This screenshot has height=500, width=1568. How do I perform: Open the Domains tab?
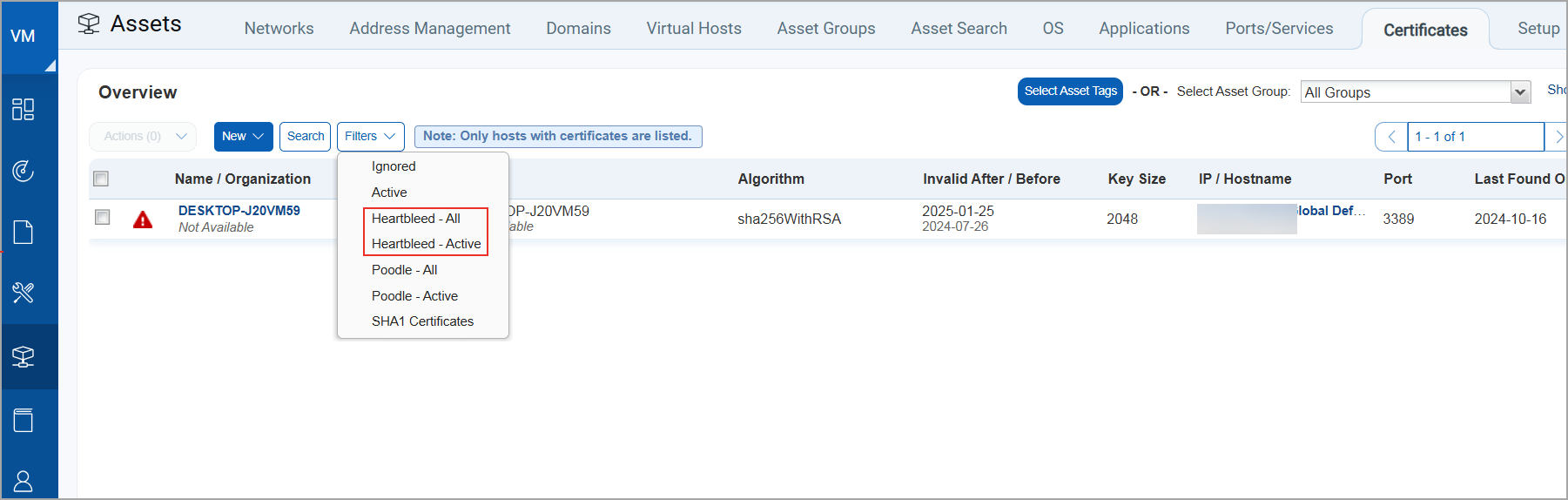[x=578, y=29]
